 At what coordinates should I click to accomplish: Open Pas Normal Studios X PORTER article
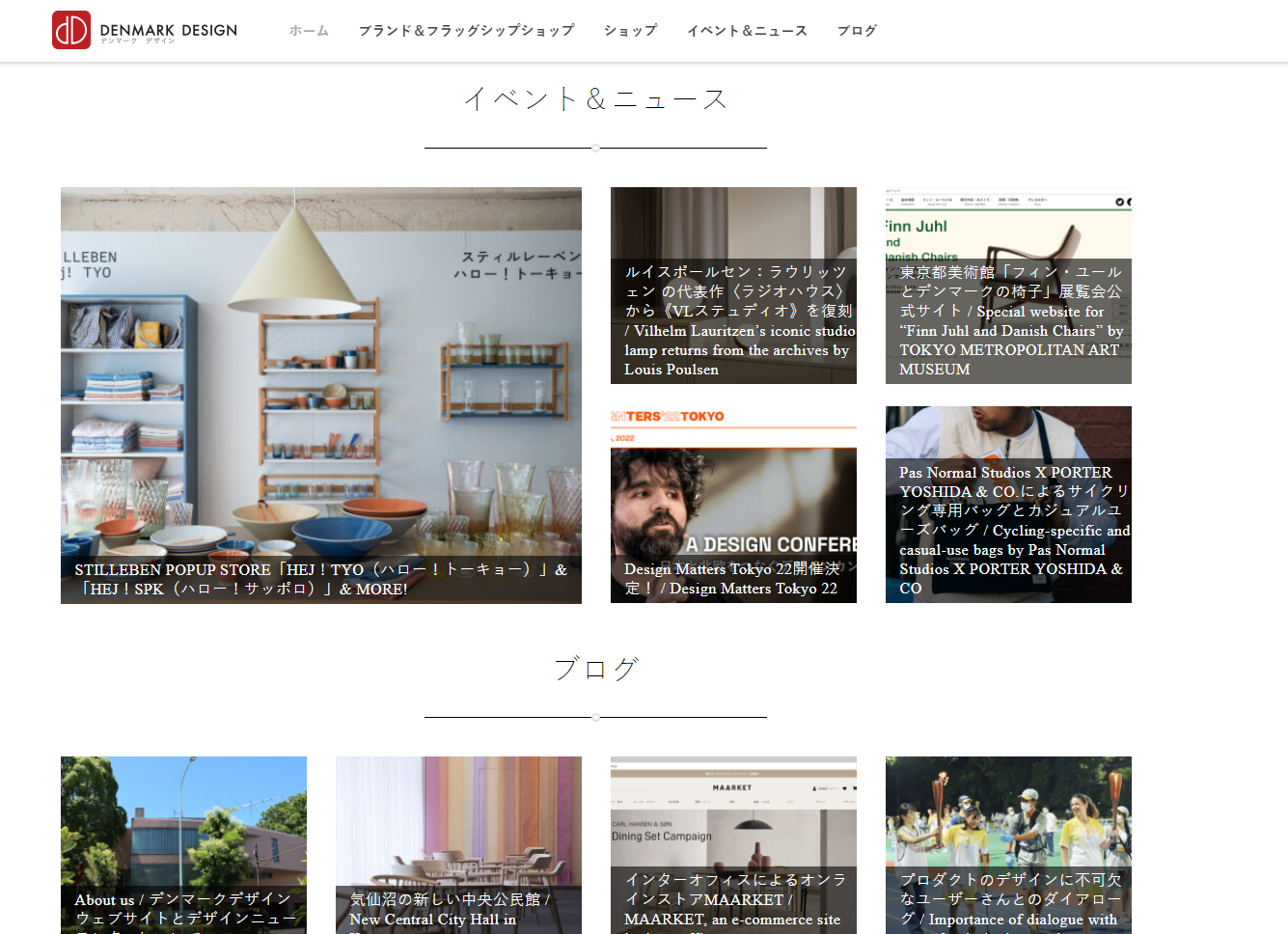pos(1008,505)
